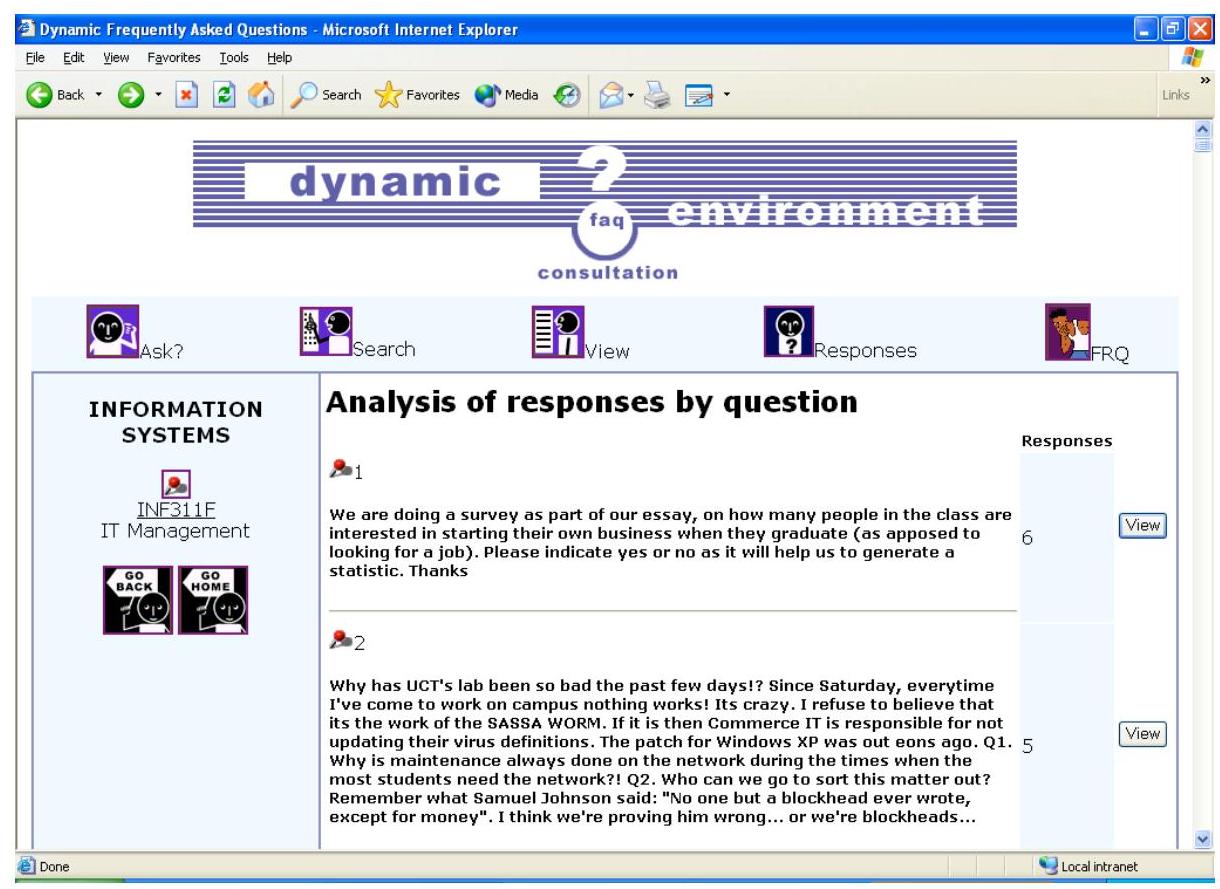Screen dimensions: 1220x889
Task: Click the response count 6
Action: click(1027, 538)
